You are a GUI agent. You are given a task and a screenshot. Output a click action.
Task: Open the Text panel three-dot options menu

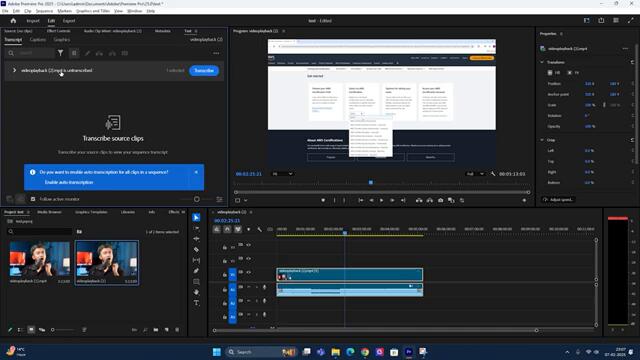coord(216,53)
